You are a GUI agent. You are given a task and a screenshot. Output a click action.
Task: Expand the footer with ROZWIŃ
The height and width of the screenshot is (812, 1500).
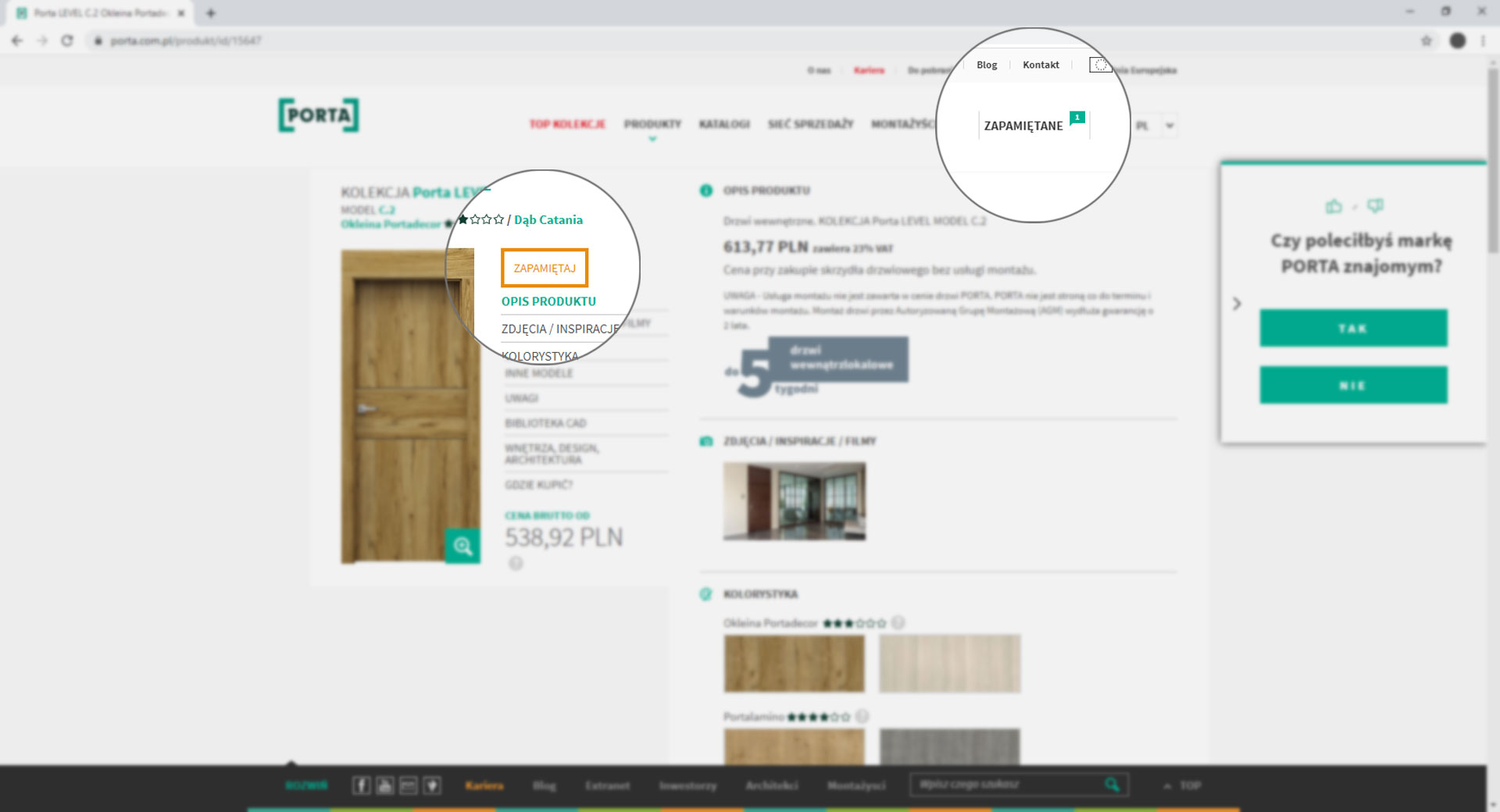pyautogui.click(x=306, y=785)
